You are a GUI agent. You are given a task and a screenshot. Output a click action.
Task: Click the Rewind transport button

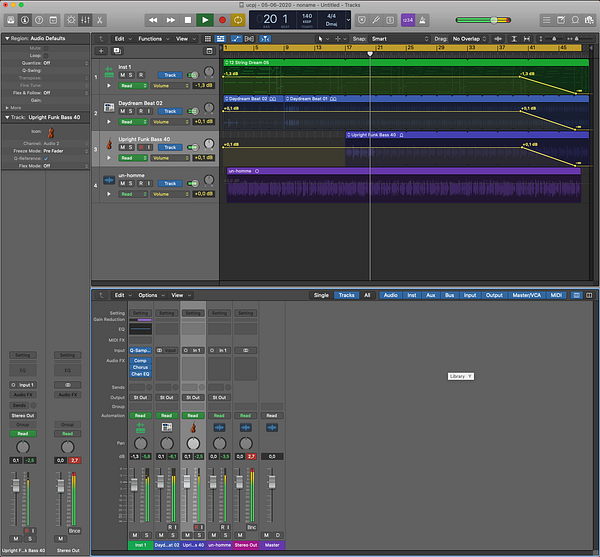(x=153, y=19)
